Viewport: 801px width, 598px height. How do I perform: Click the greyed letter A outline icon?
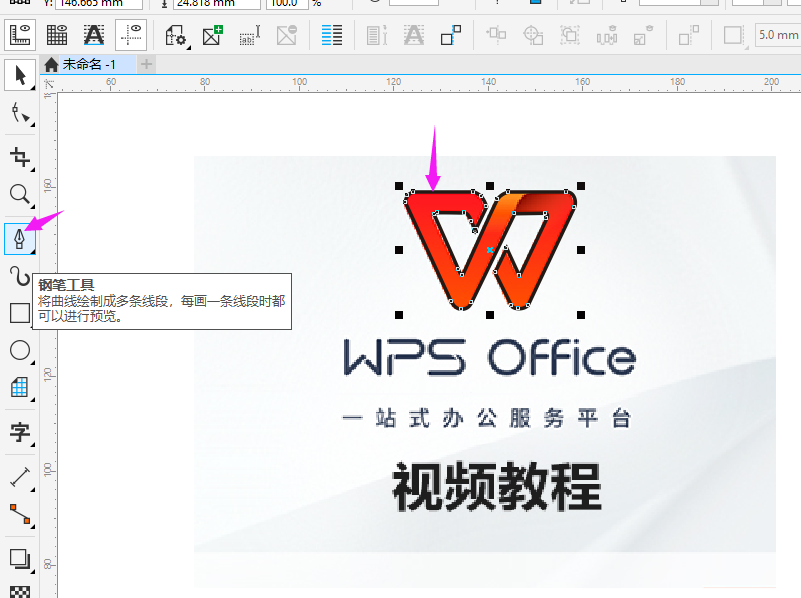[414, 35]
